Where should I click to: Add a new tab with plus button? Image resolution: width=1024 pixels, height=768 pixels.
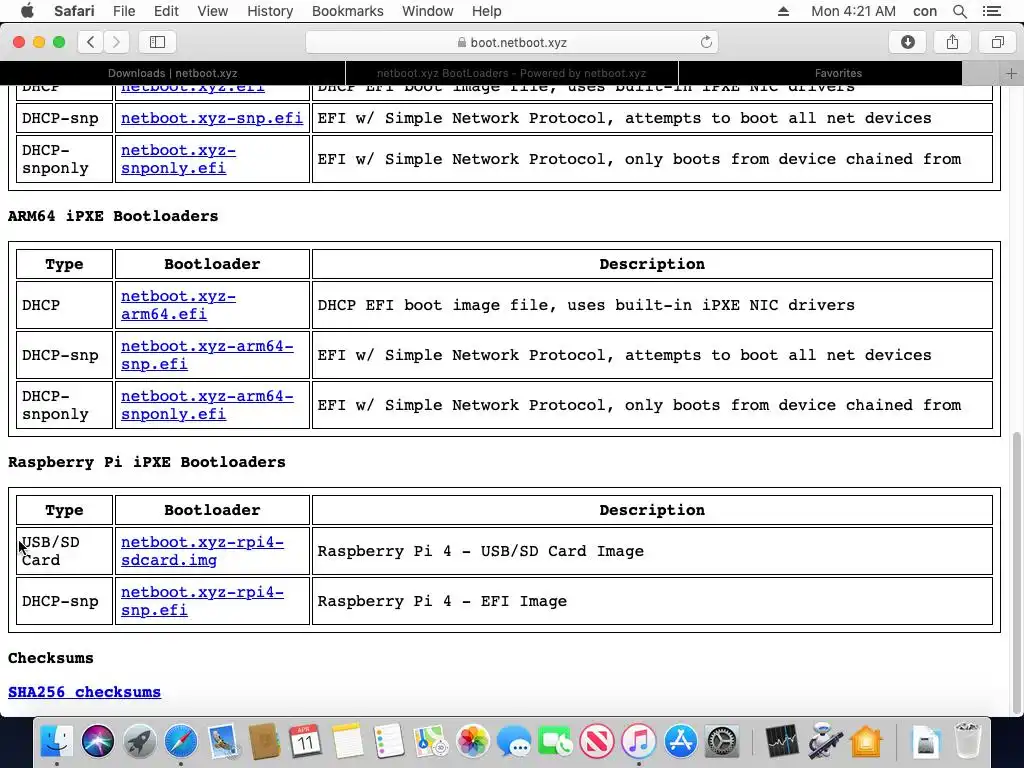(1011, 73)
